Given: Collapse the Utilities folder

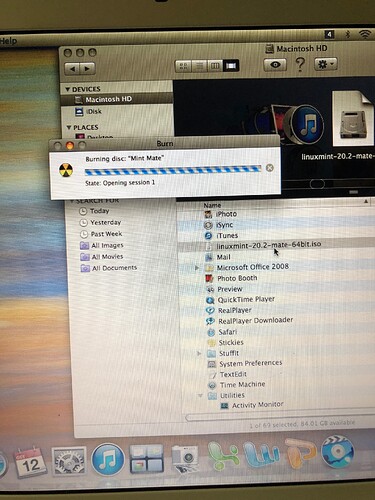Looking at the screenshot, I should [x=200, y=396].
